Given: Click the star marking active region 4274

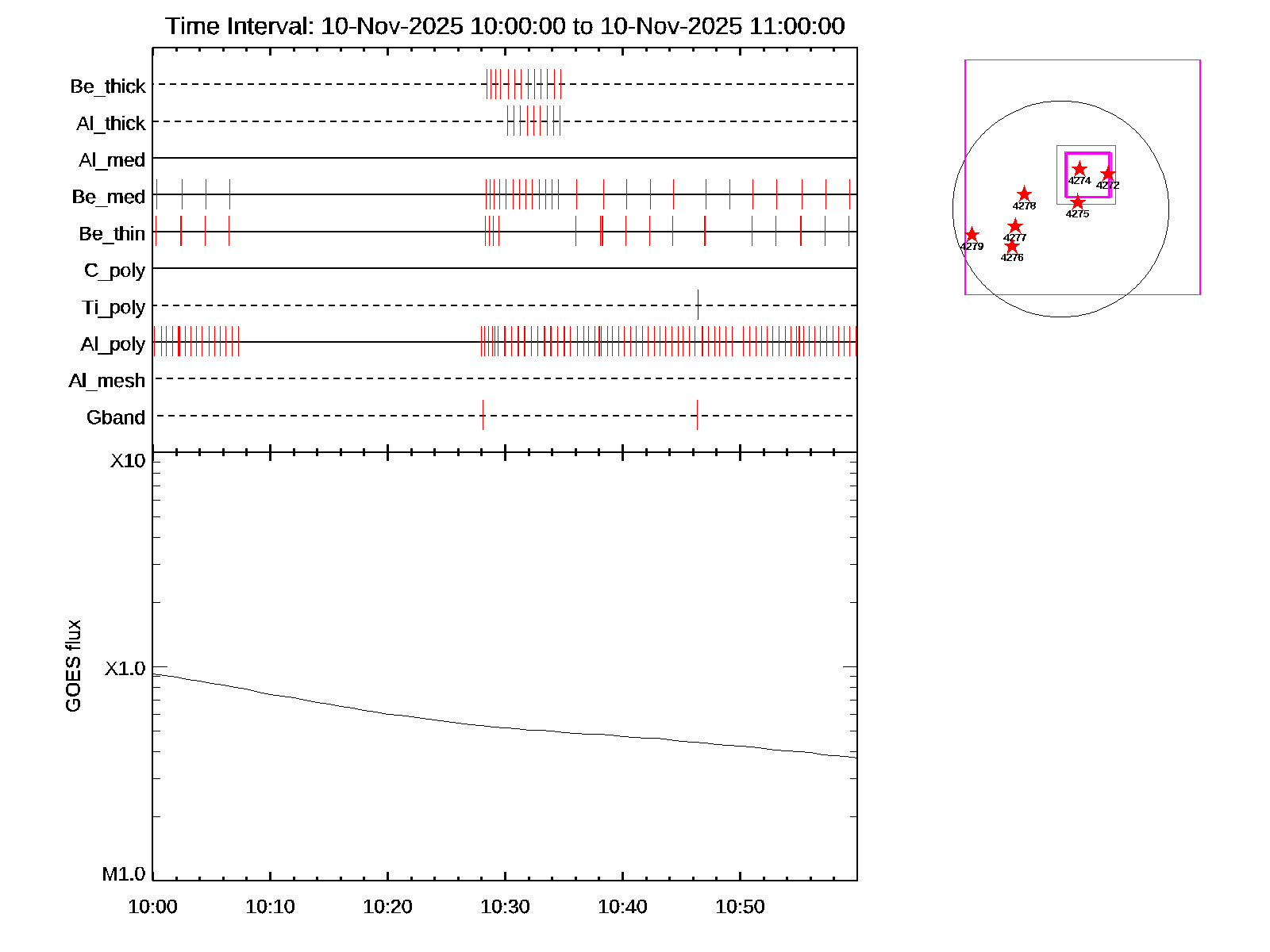Looking at the screenshot, I should [1079, 169].
